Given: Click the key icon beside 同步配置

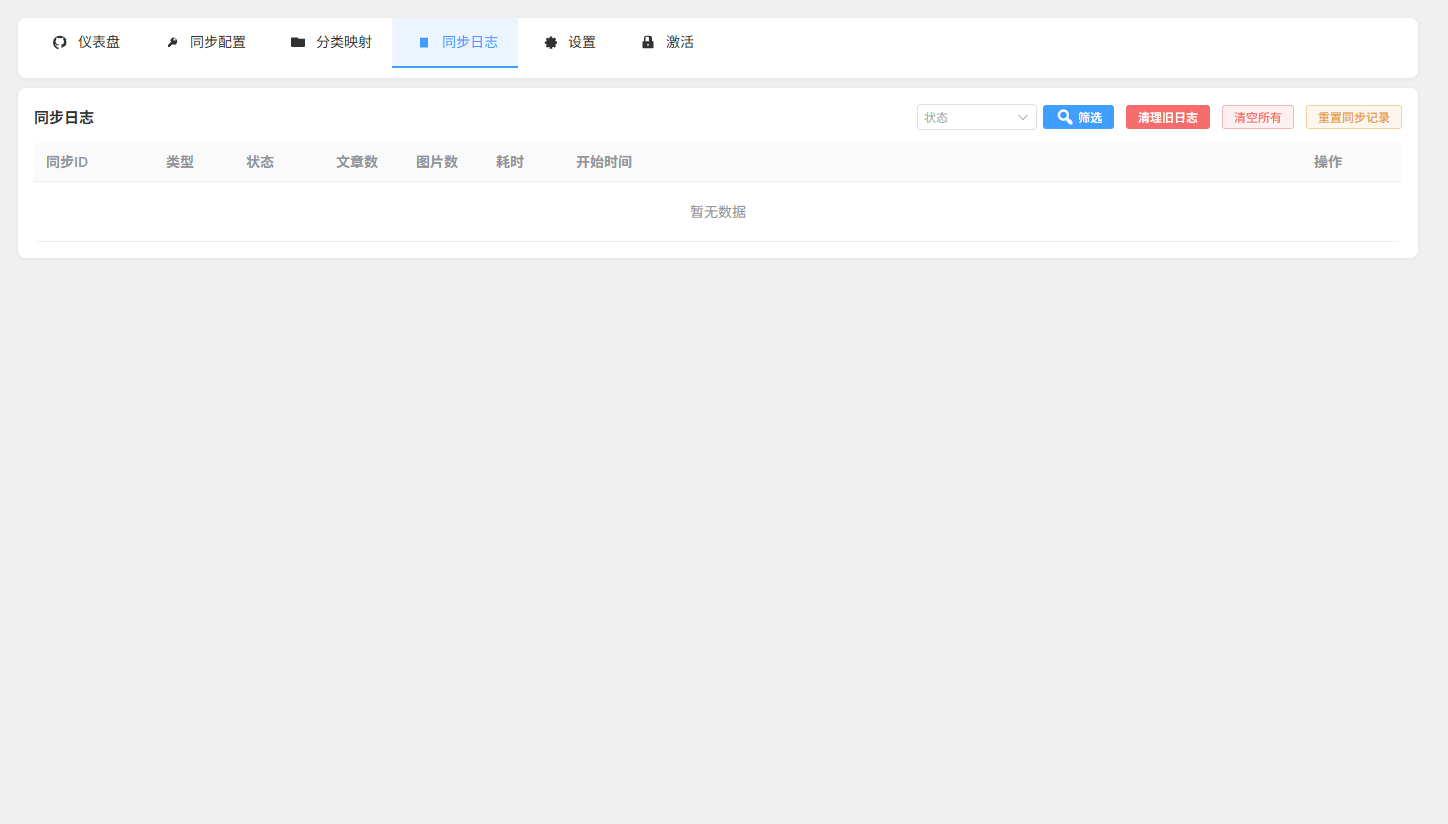Looking at the screenshot, I should (172, 42).
